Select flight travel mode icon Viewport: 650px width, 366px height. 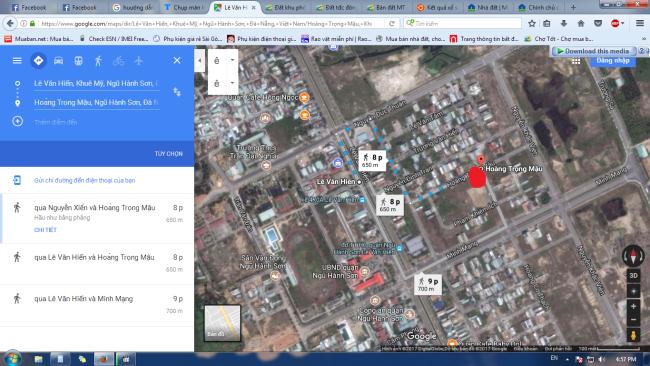coord(138,61)
